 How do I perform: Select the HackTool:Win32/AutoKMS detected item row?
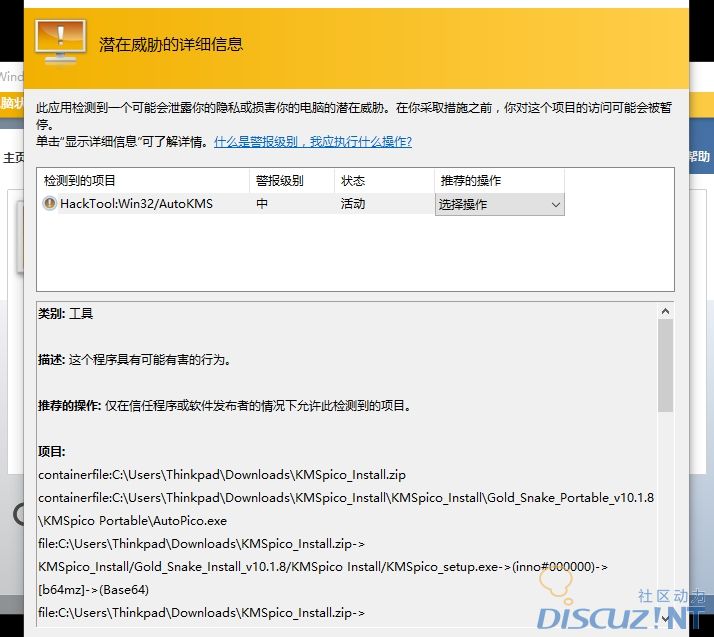coord(136,204)
